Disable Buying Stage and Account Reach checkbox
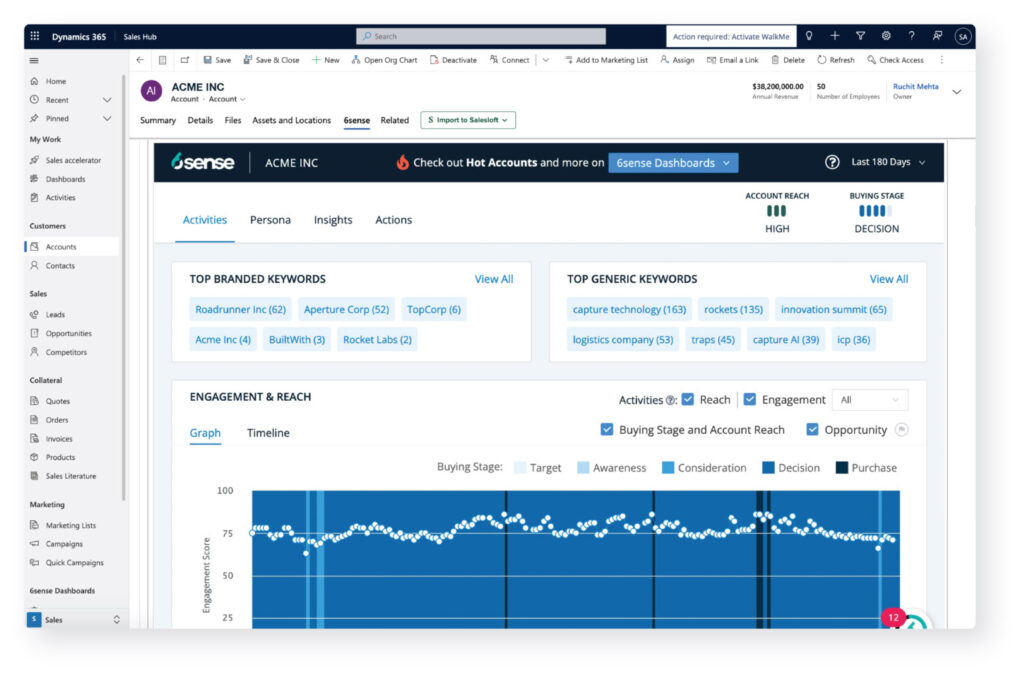 [607, 430]
